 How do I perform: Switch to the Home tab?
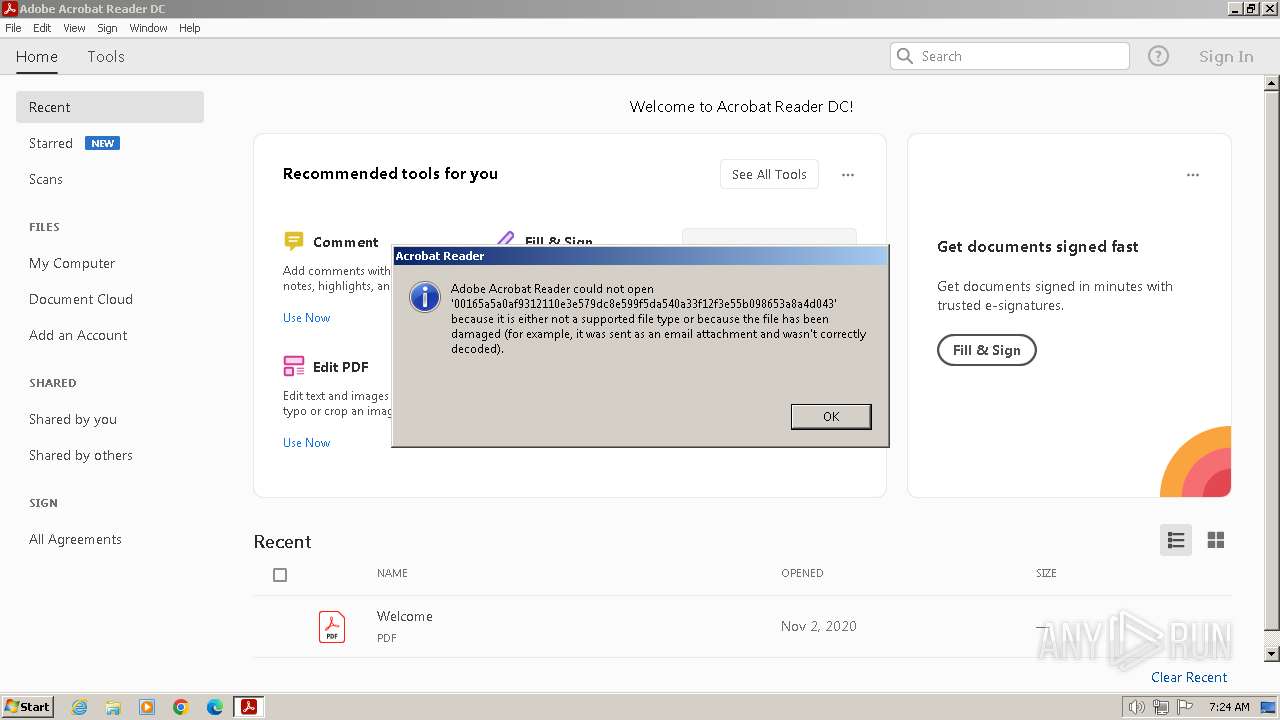point(37,56)
